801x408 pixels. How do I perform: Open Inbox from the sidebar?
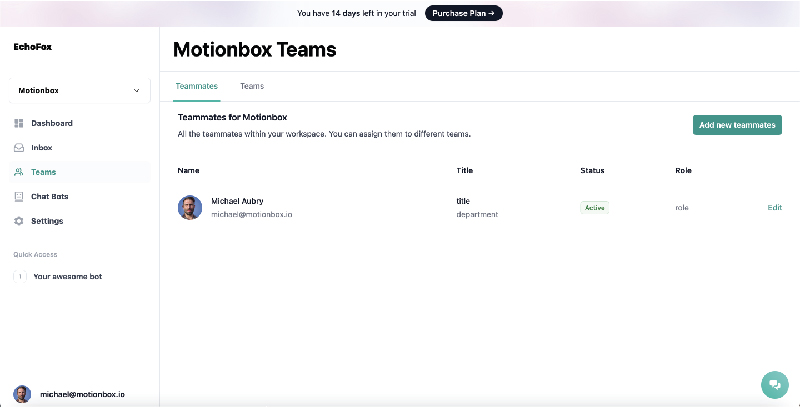tap(41, 147)
